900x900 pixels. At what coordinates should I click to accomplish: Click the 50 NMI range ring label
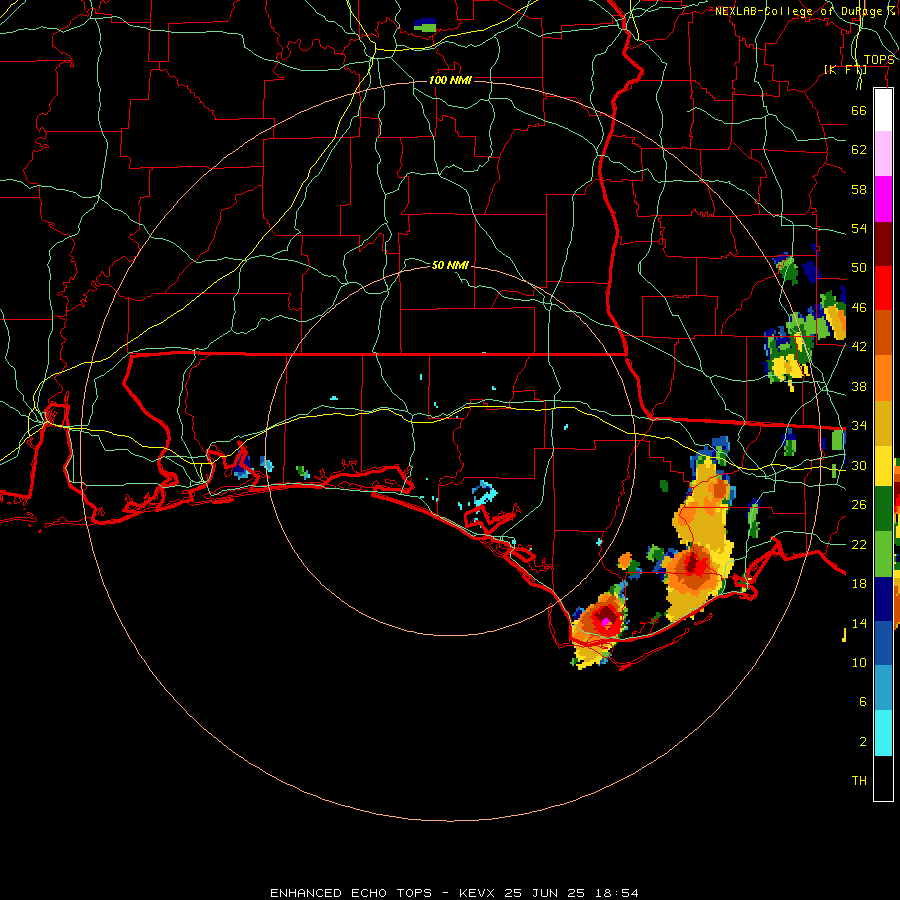click(x=450, y=265)
